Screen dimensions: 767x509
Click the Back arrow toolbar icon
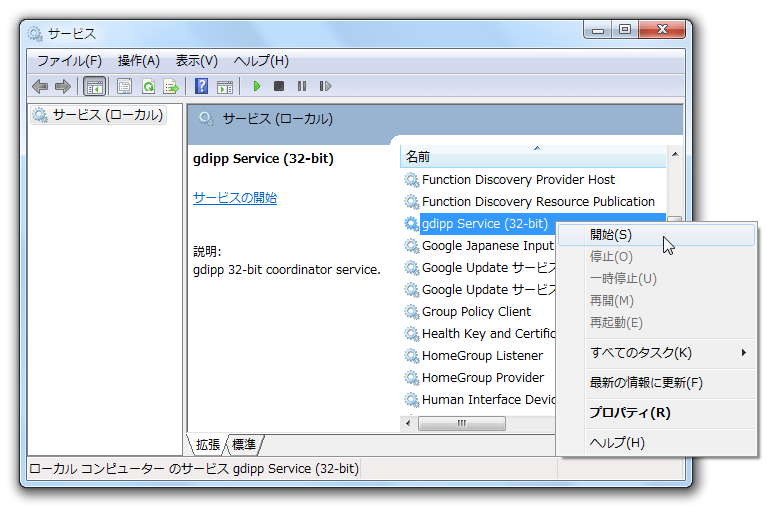click(x=40, y=87)
